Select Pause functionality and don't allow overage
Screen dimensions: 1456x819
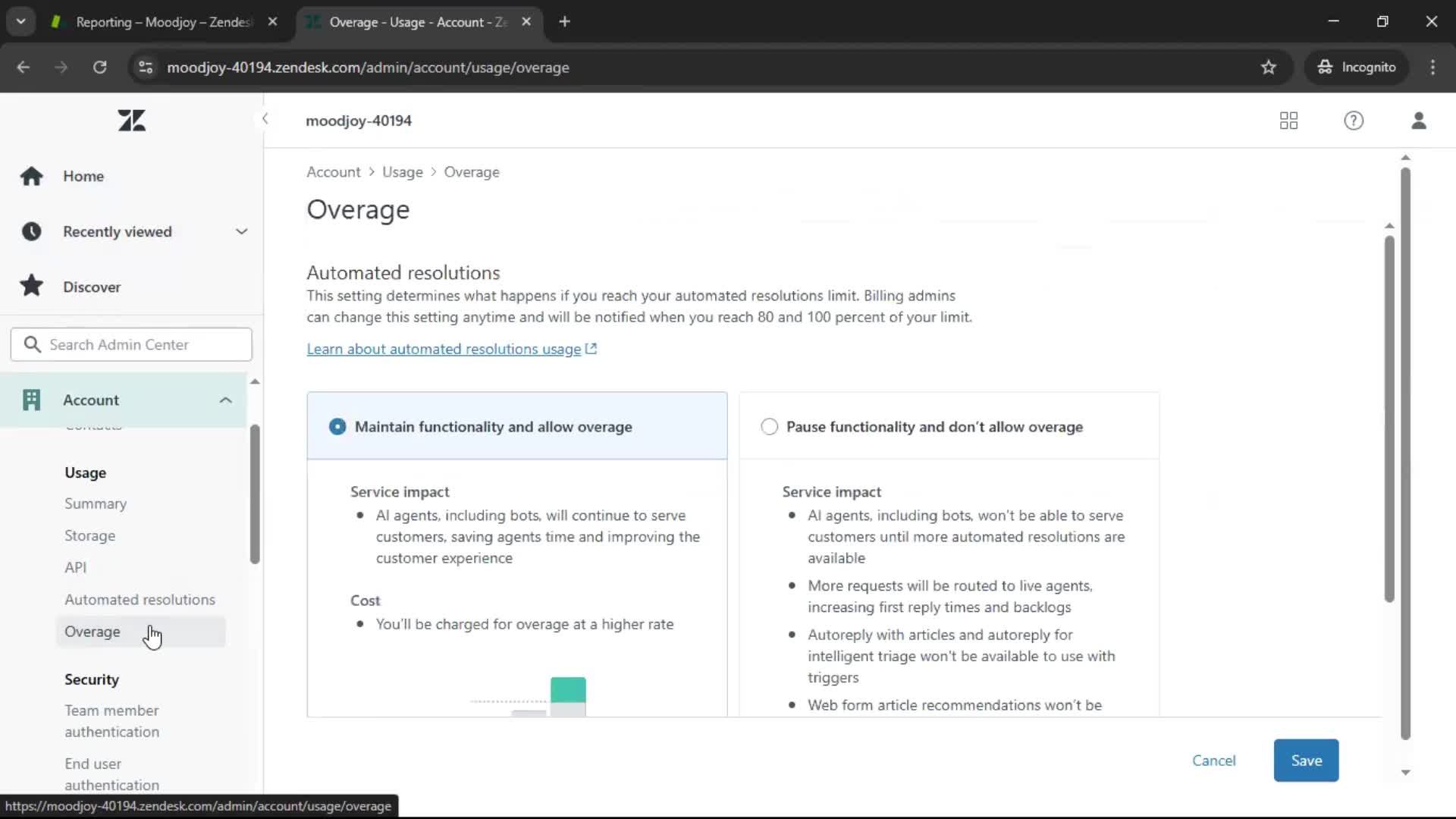pos(769,427)
